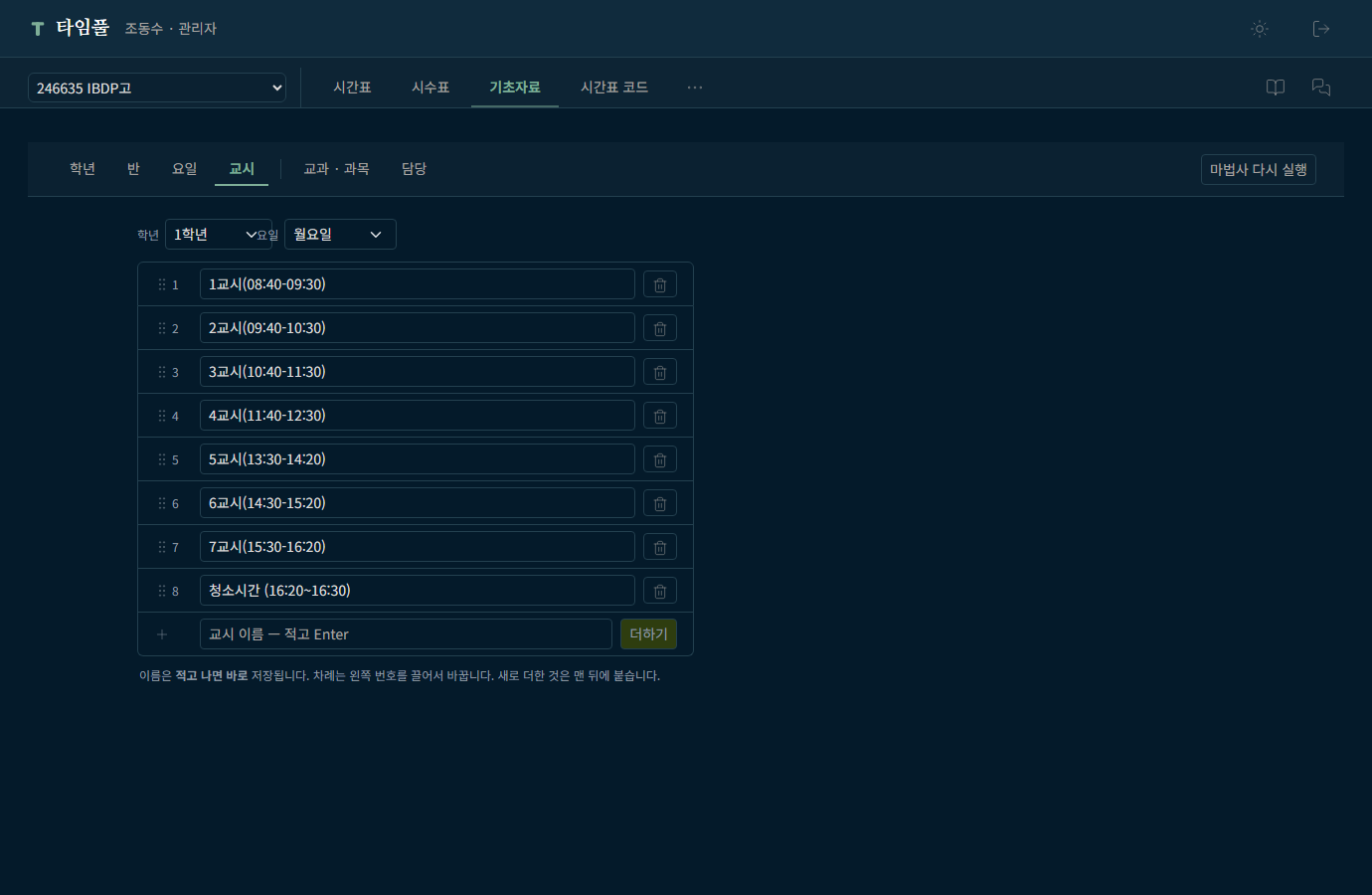Viewport: 1372px width, 895px height.
Task: Delete the 7교시(15:30-16:20) period
Action: [660, 547]
